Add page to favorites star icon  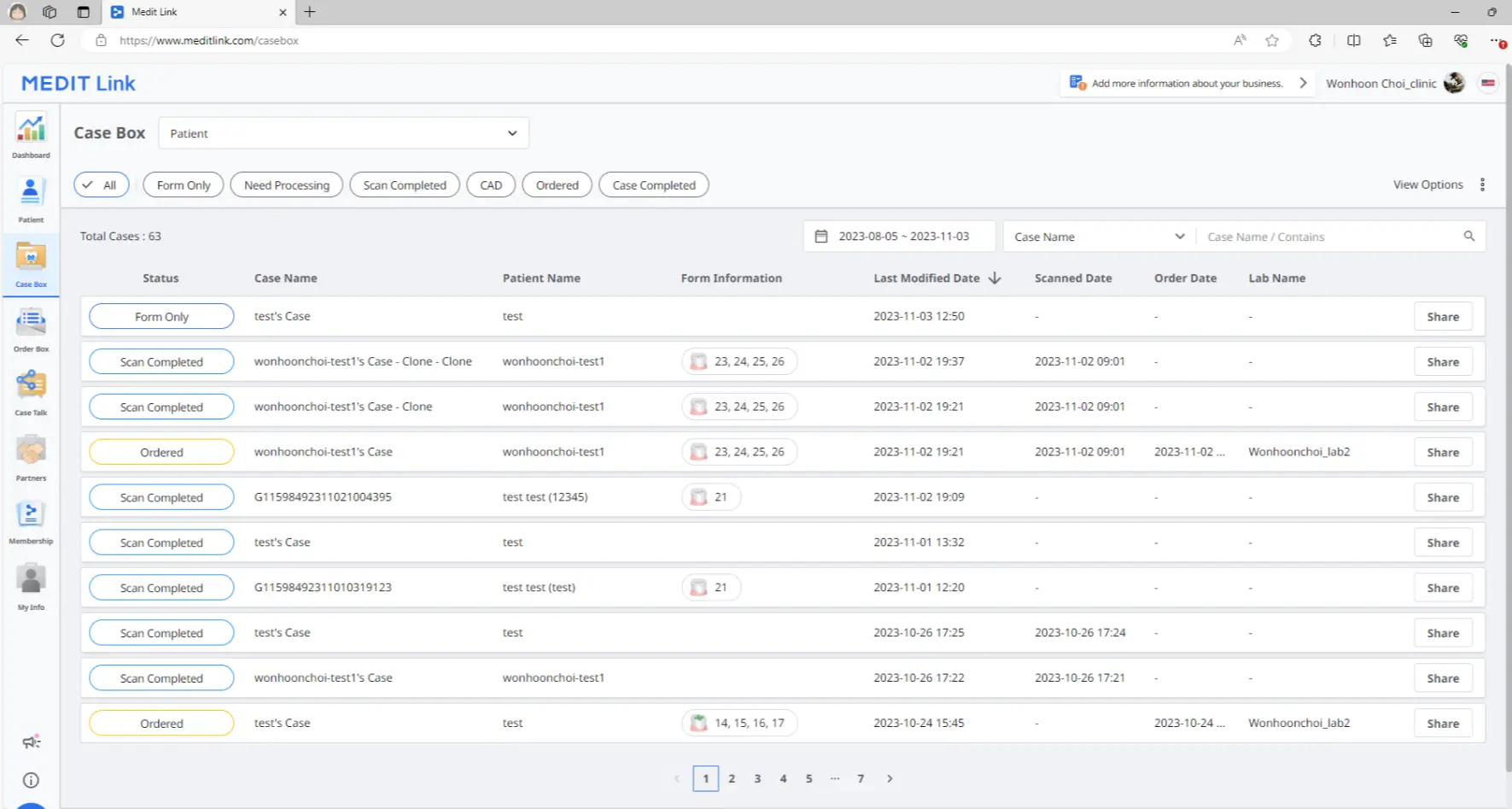1272,40
